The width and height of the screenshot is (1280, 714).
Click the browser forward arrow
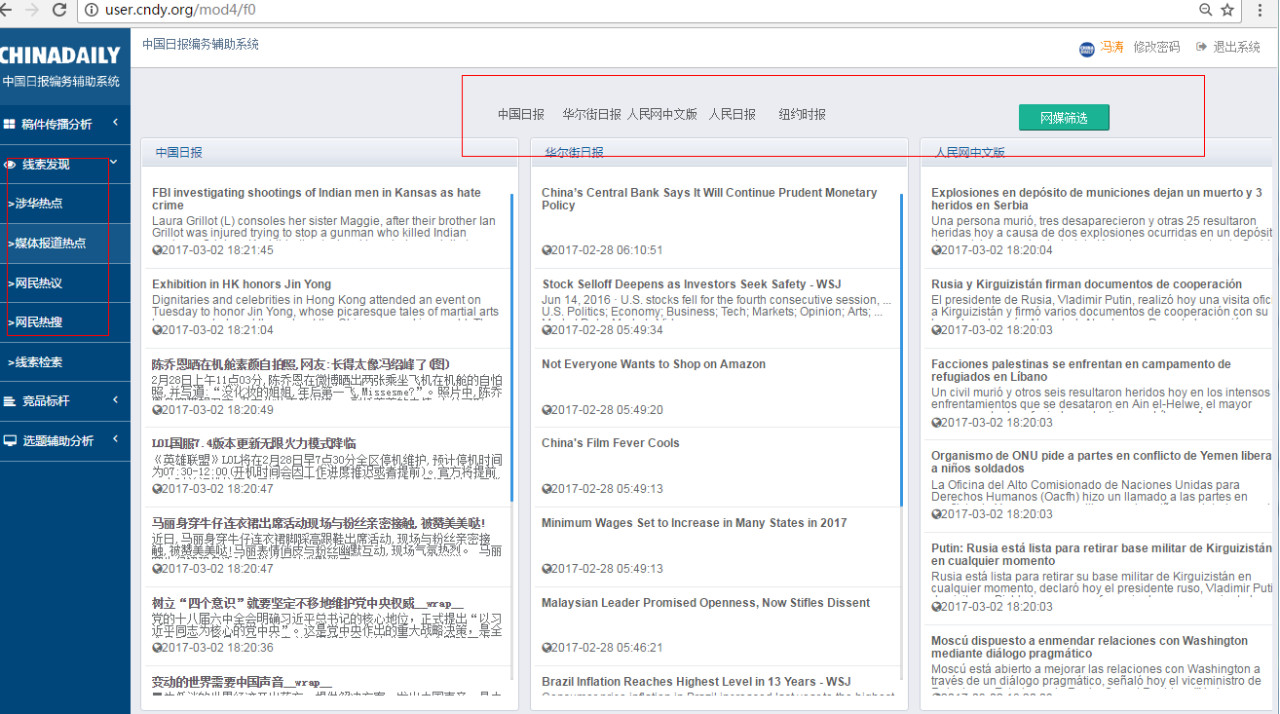30,10
